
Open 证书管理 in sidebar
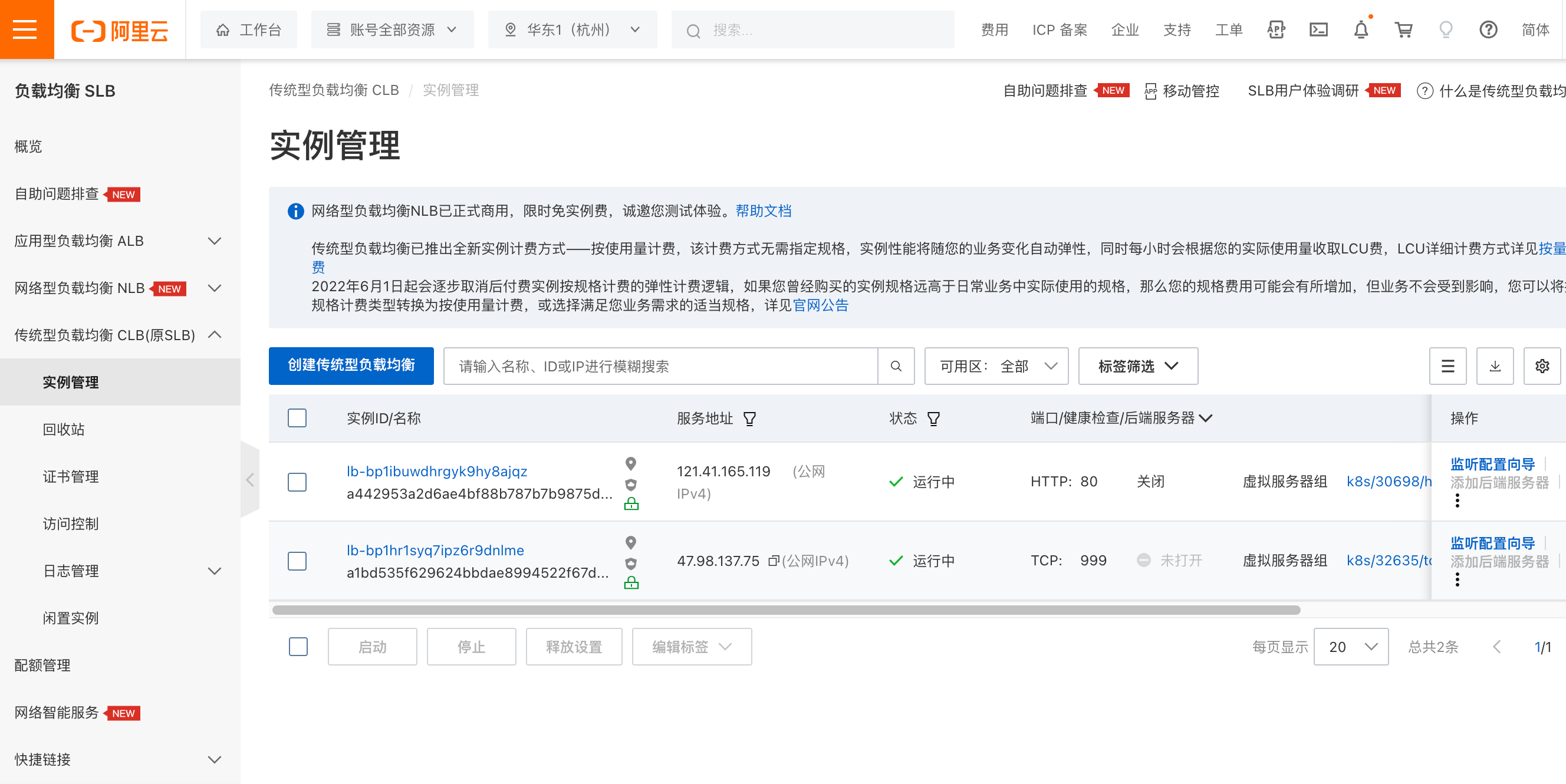click(71, 477)
